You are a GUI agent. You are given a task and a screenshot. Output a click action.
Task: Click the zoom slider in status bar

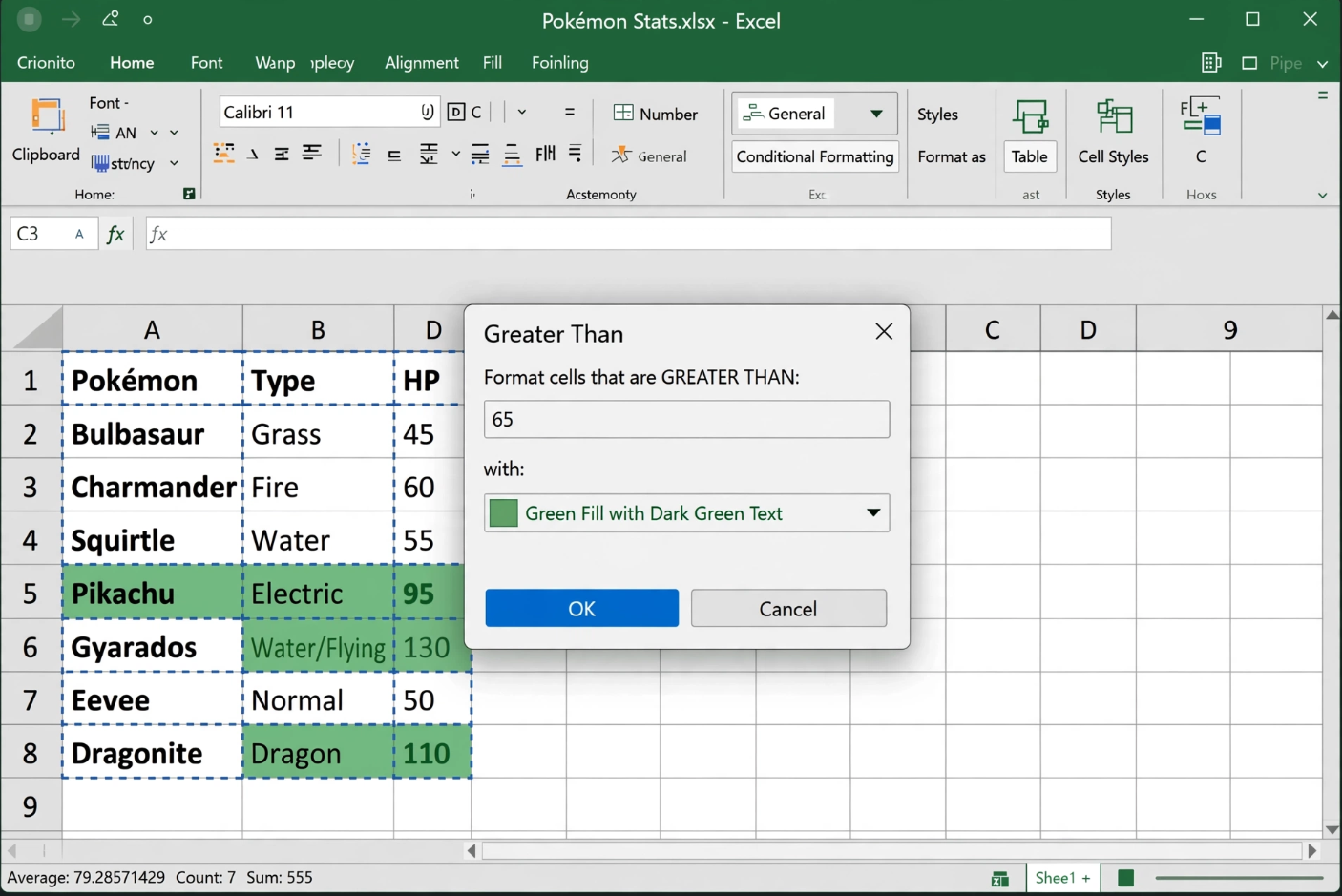click(1239, 878)
